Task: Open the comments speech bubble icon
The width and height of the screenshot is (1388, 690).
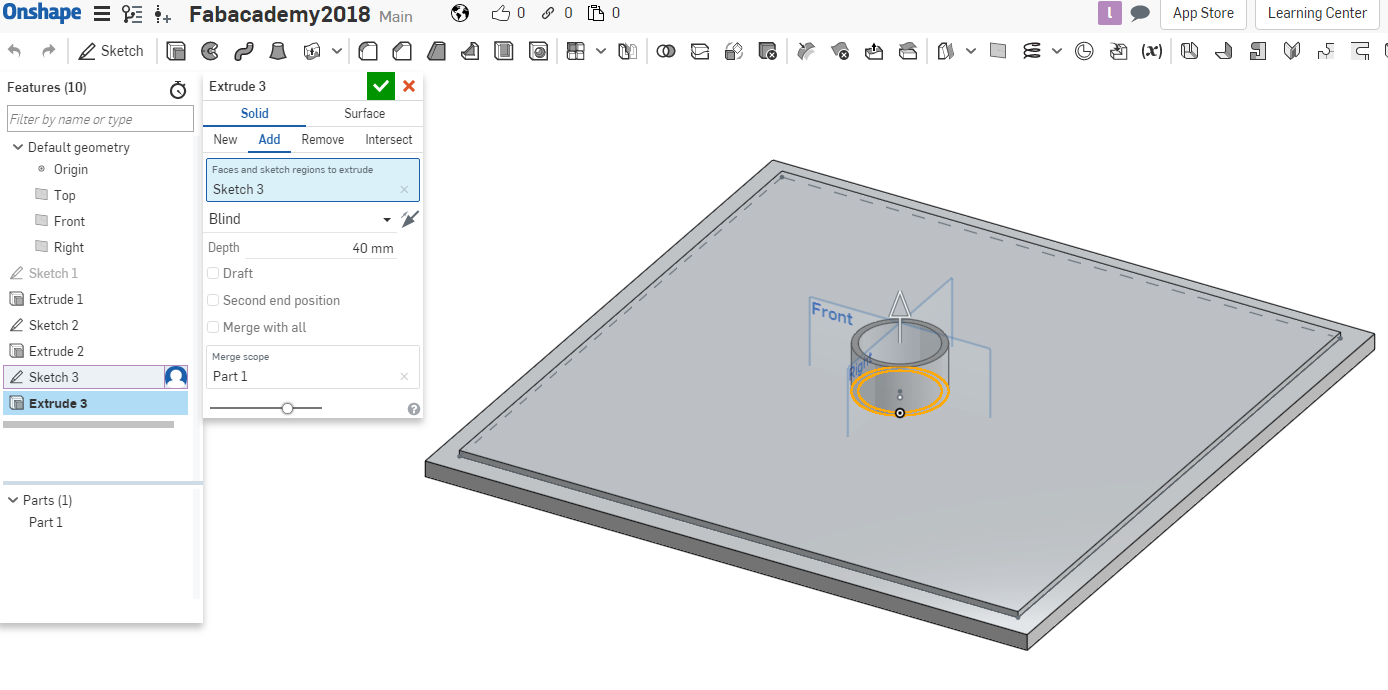Action: [1140, 14]
